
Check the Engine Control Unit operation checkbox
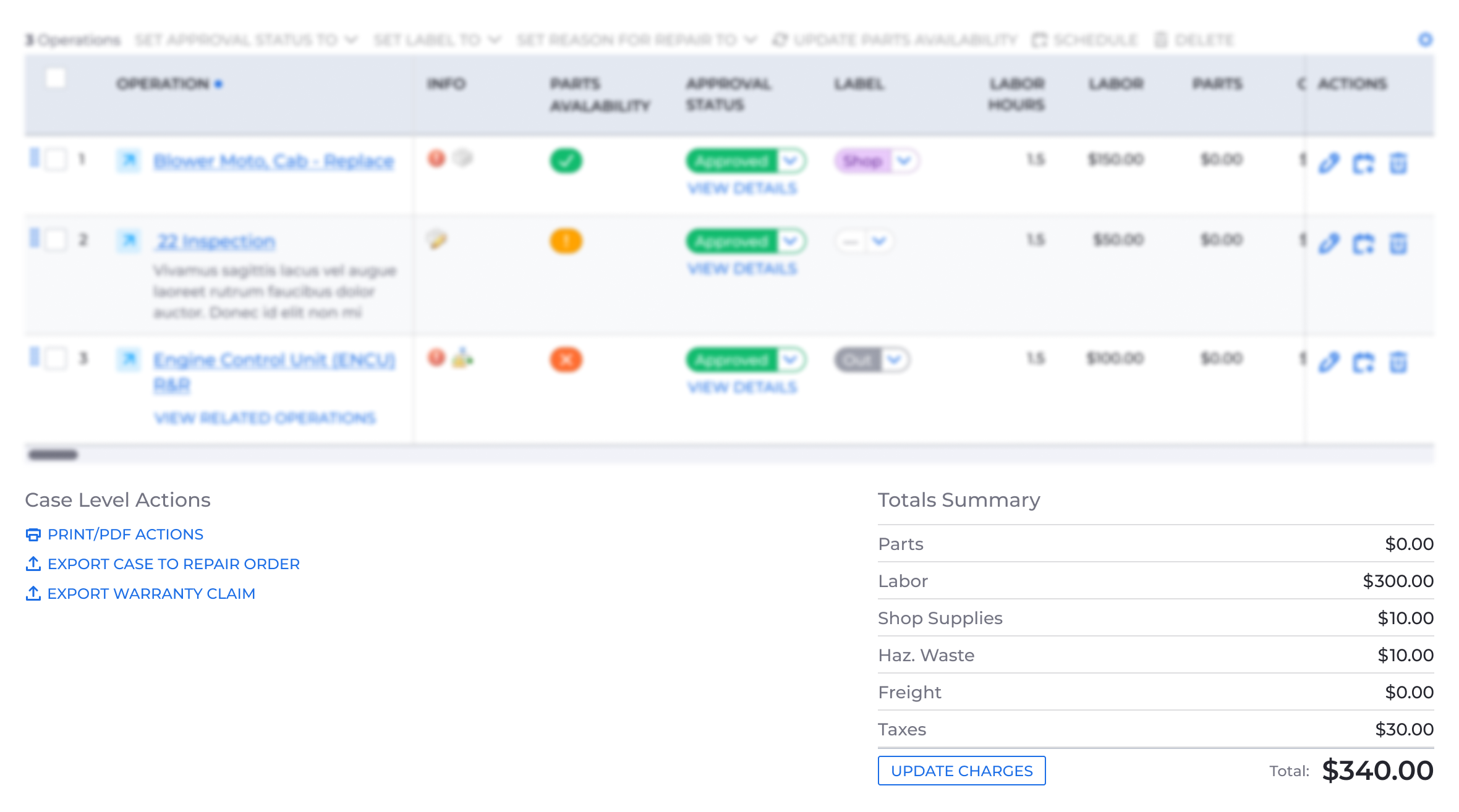(56, 358)
